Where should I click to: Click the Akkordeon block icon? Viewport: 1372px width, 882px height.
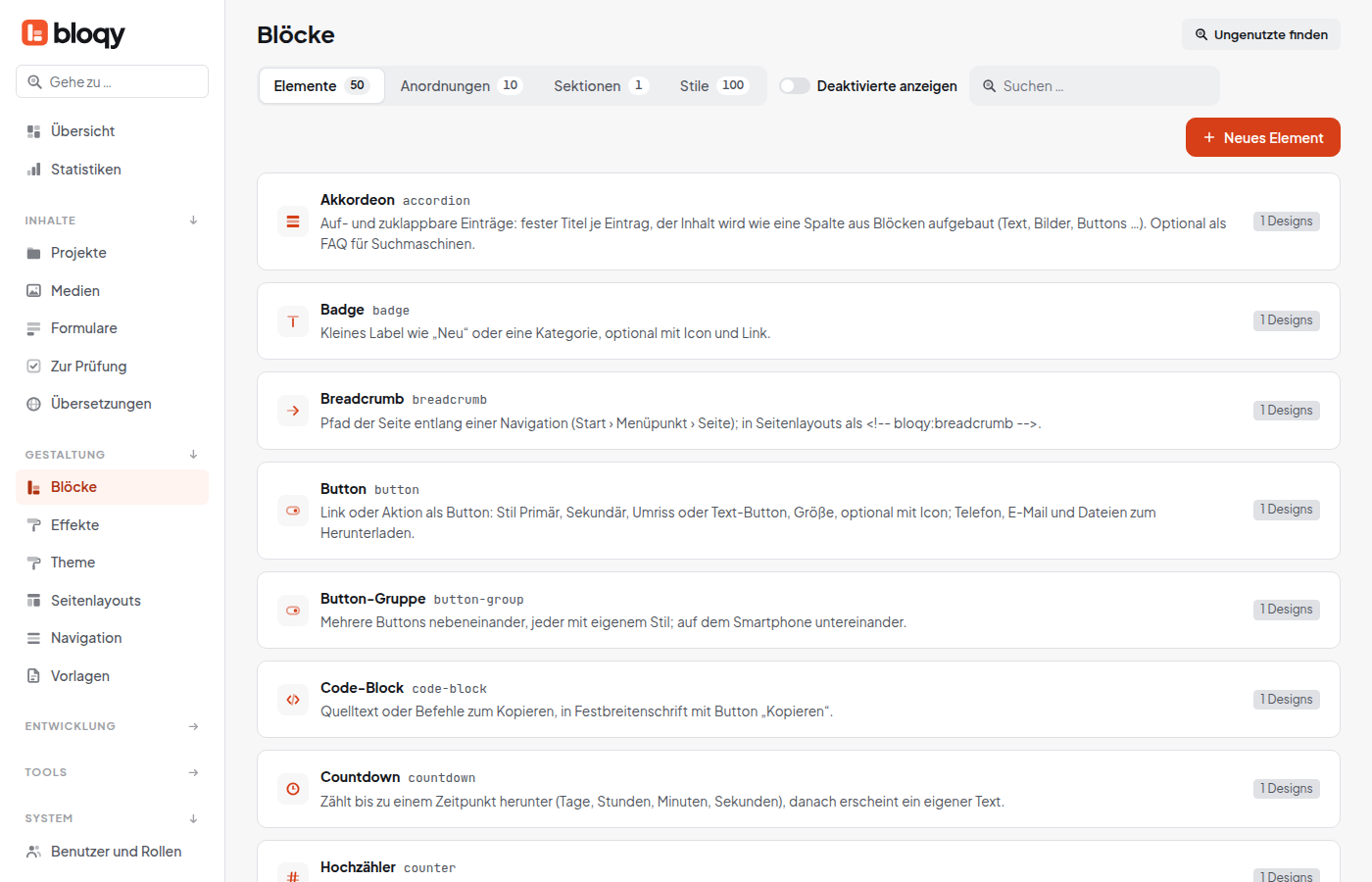[293, 221]
